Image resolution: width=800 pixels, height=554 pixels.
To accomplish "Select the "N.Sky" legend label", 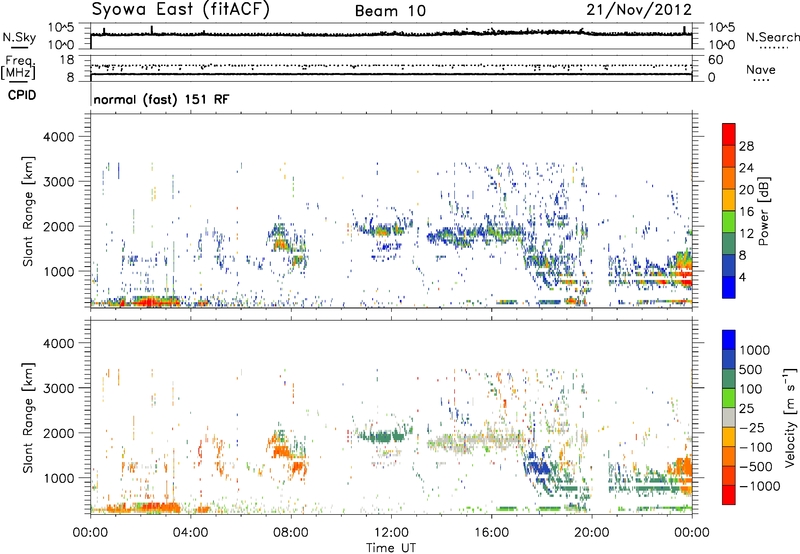I will point(19,38).
